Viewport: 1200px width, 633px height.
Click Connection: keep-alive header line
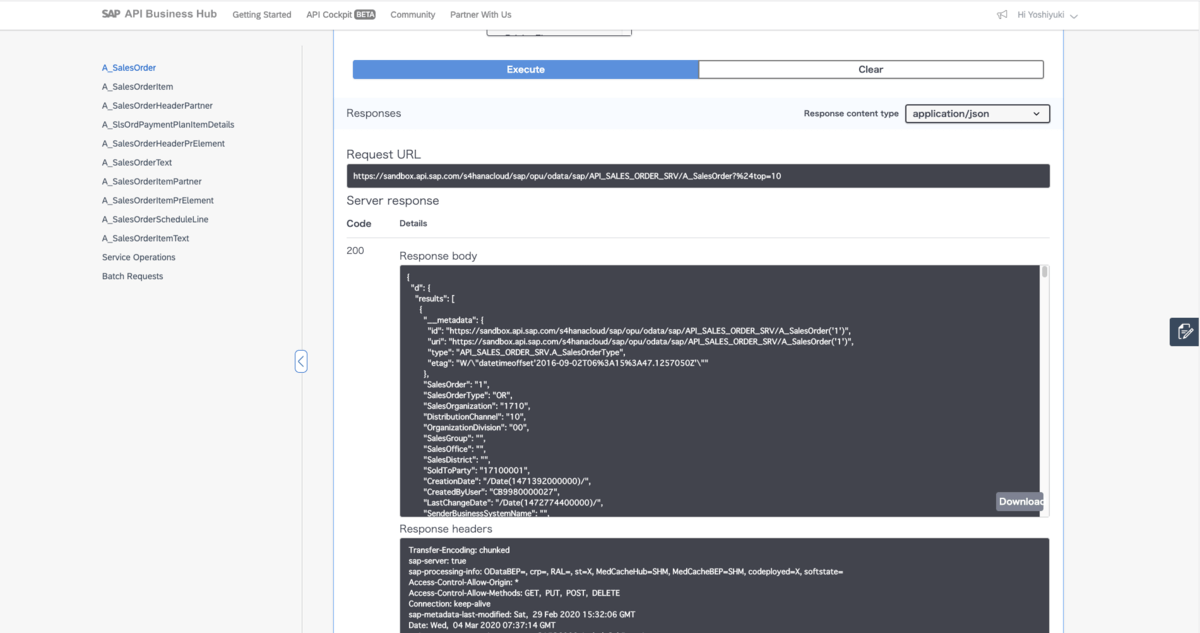[x=451, y=604]
